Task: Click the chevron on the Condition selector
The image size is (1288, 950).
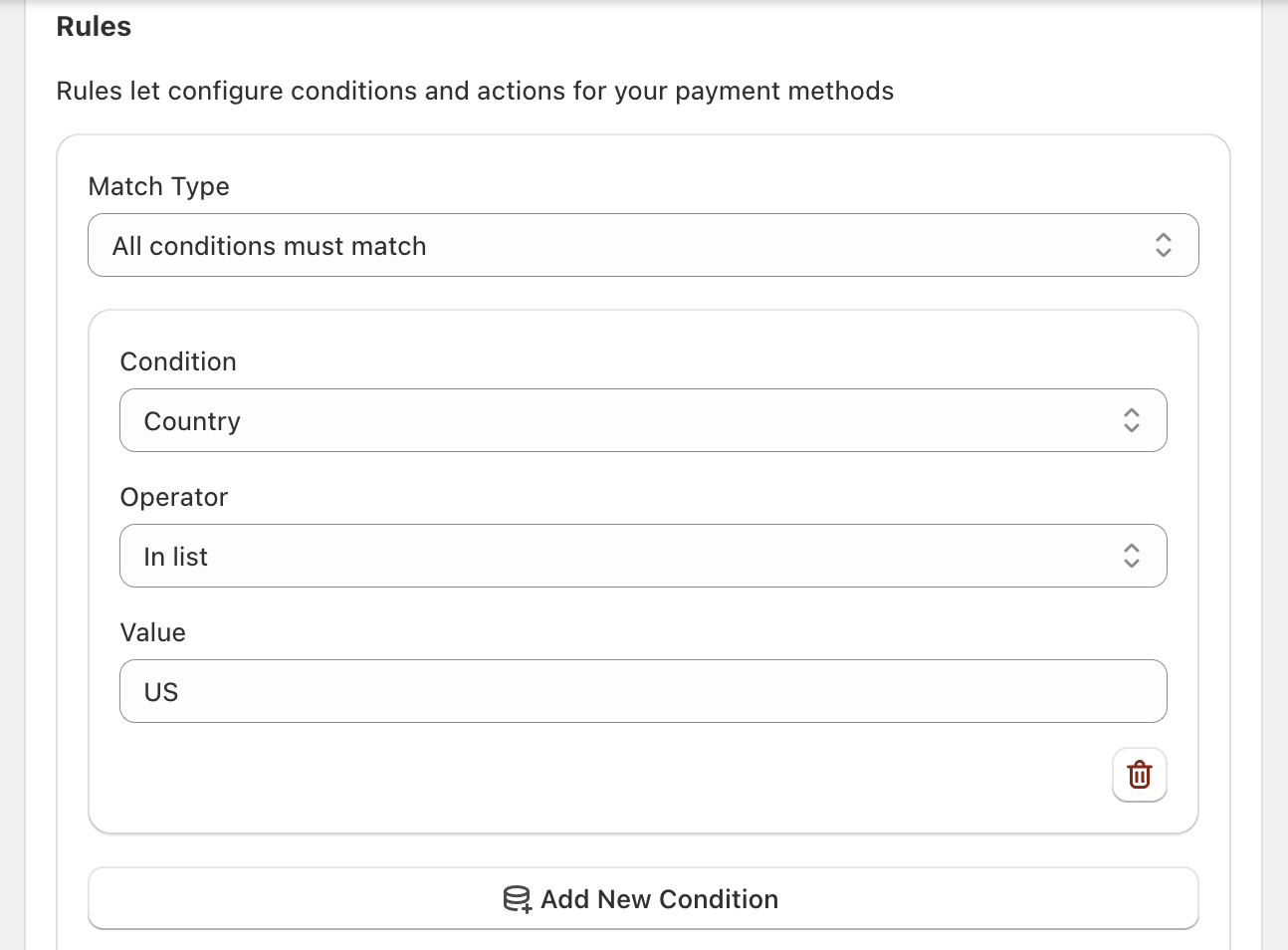Action: tap(1132, 420)
